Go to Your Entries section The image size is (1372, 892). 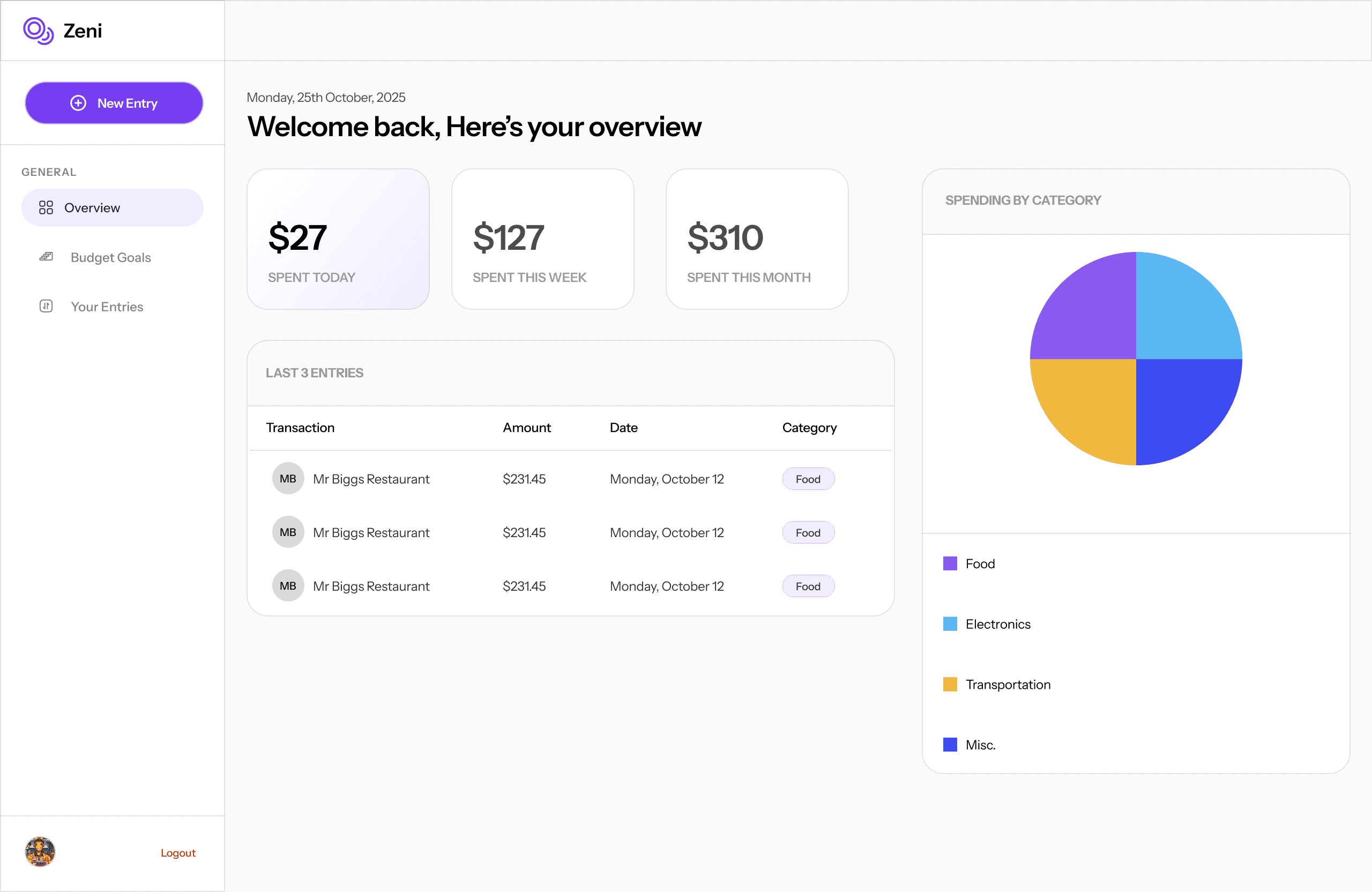[107, 307]
